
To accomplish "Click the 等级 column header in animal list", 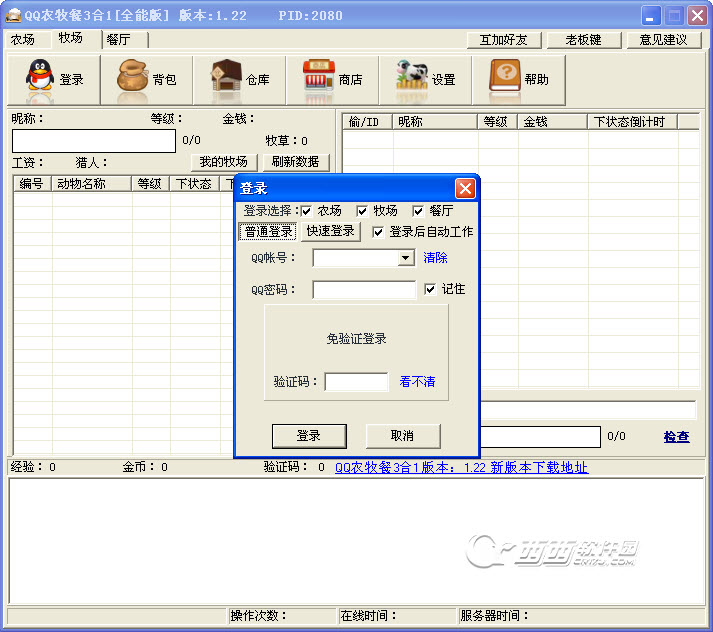I will tap(151, 184).
